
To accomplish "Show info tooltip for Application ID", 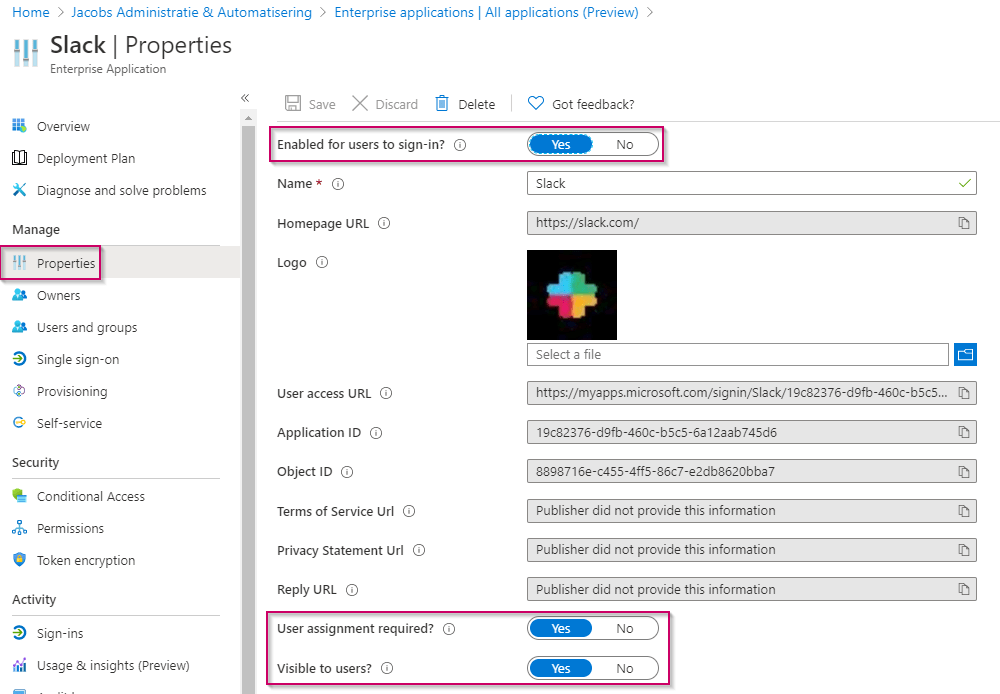I will pos(376,433).
